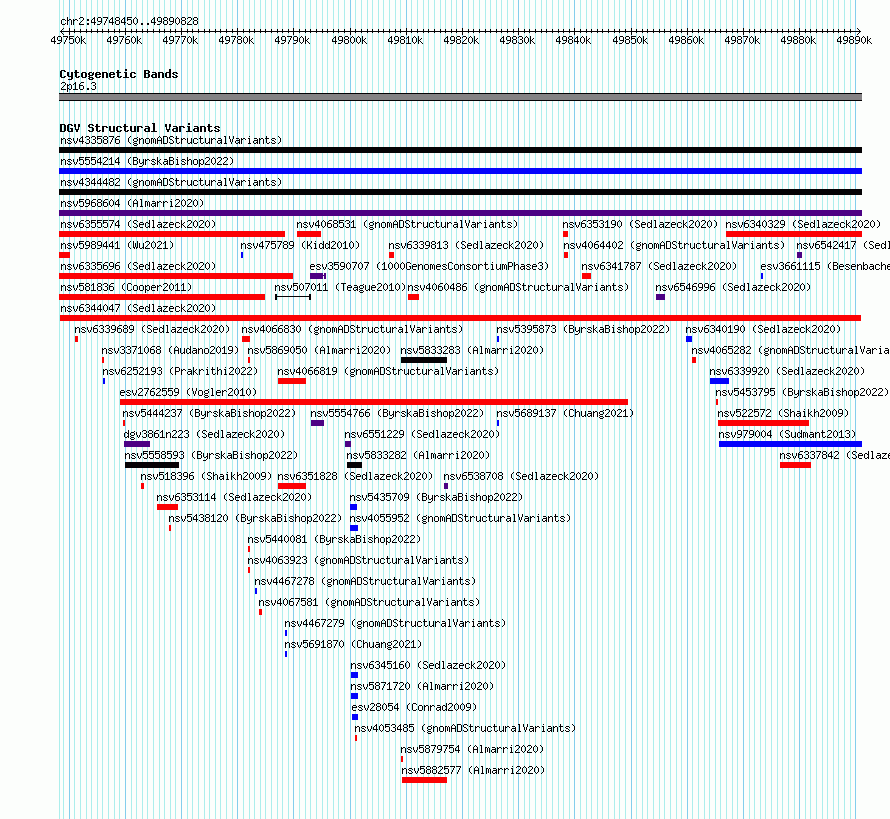Select nsv6252193 (Prakrithi2022) label
The height and width of the screenshot is (819, 890).
pos(180,371)
